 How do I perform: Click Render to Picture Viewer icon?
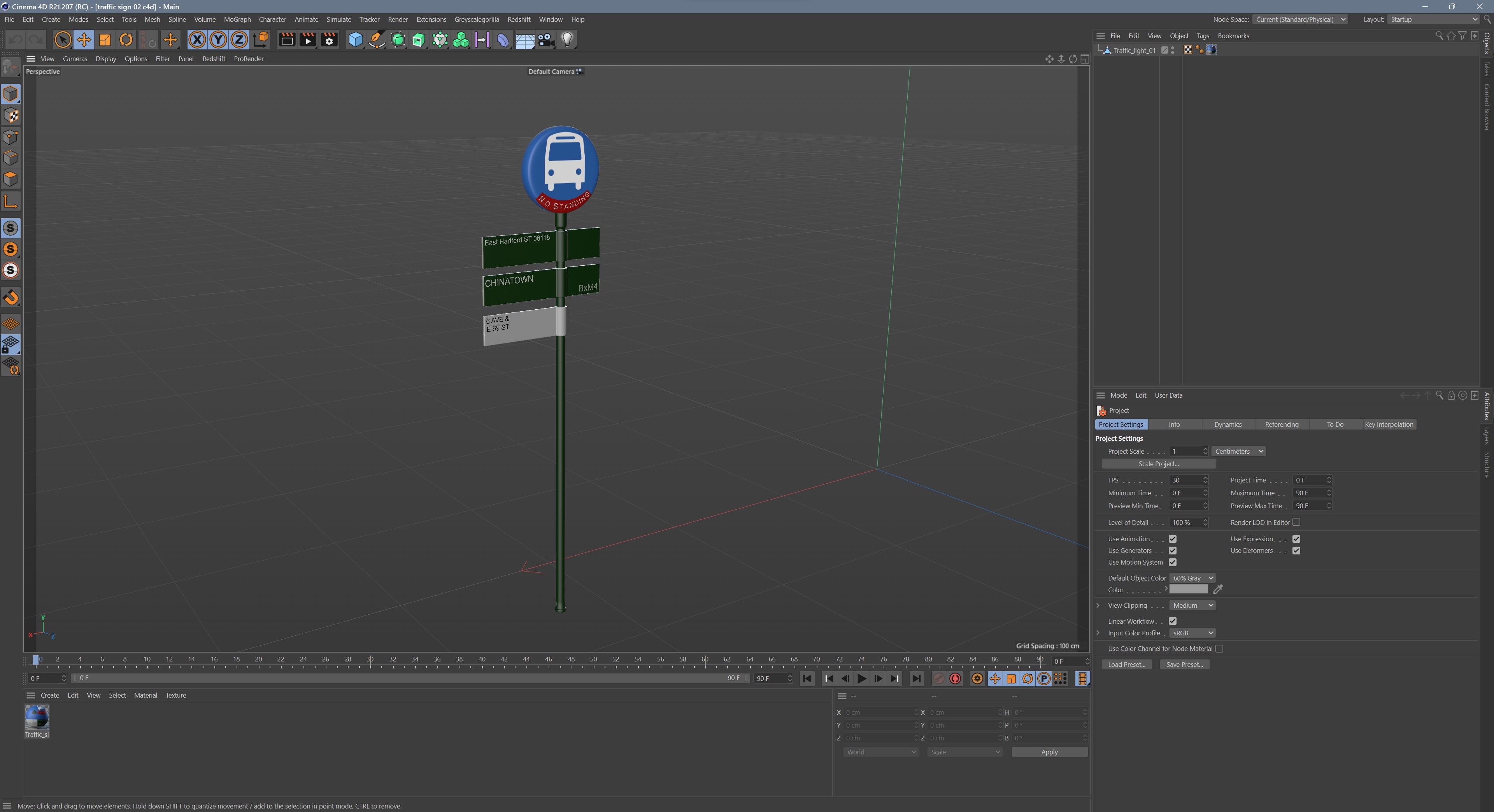(x=308, y=39)
